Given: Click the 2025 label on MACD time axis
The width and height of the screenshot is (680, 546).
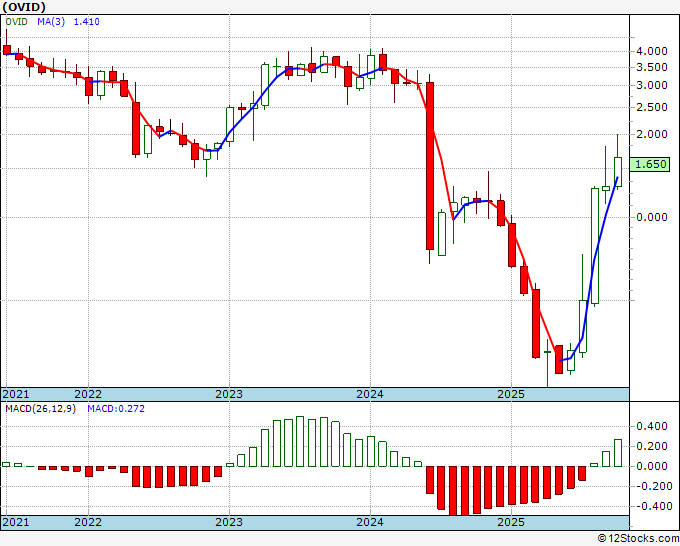Looking at the screenshot, I should coord(511,522).
